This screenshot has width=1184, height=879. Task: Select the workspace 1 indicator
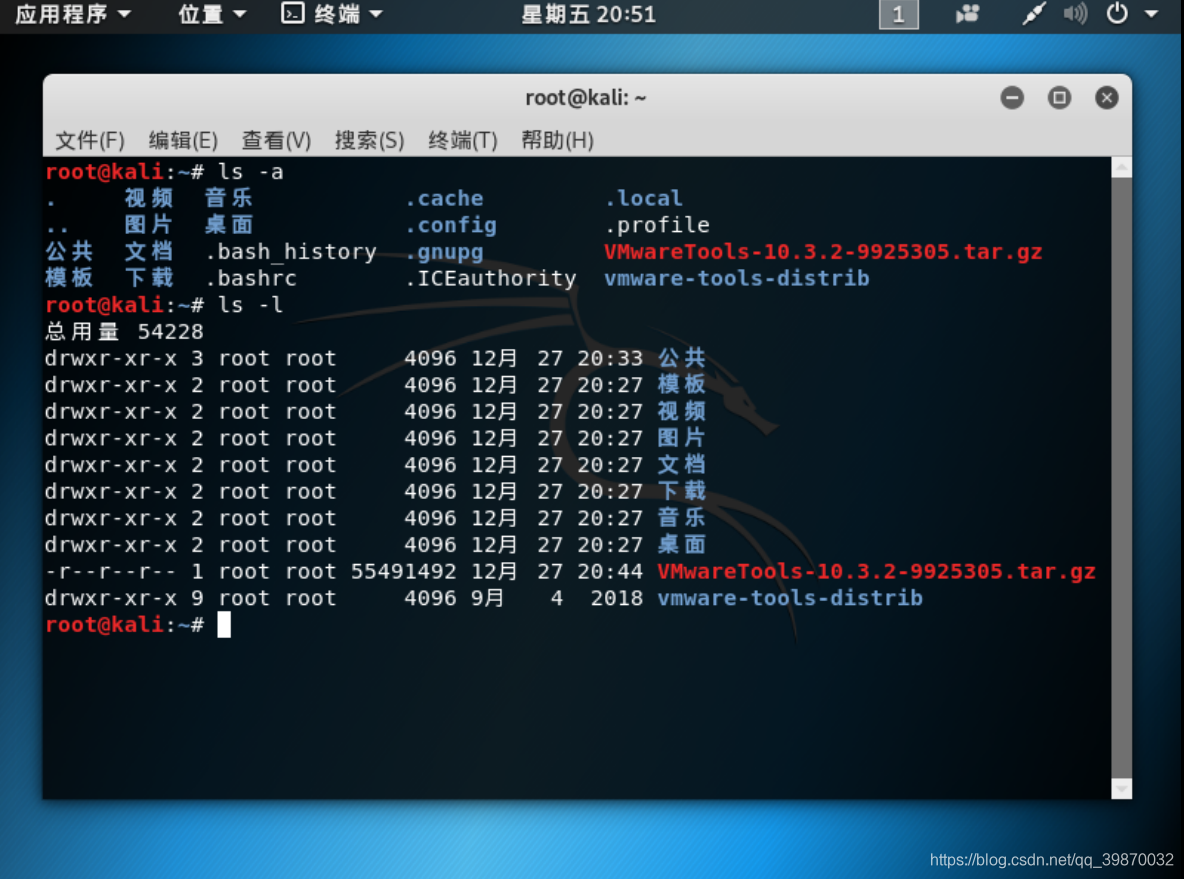897,14
